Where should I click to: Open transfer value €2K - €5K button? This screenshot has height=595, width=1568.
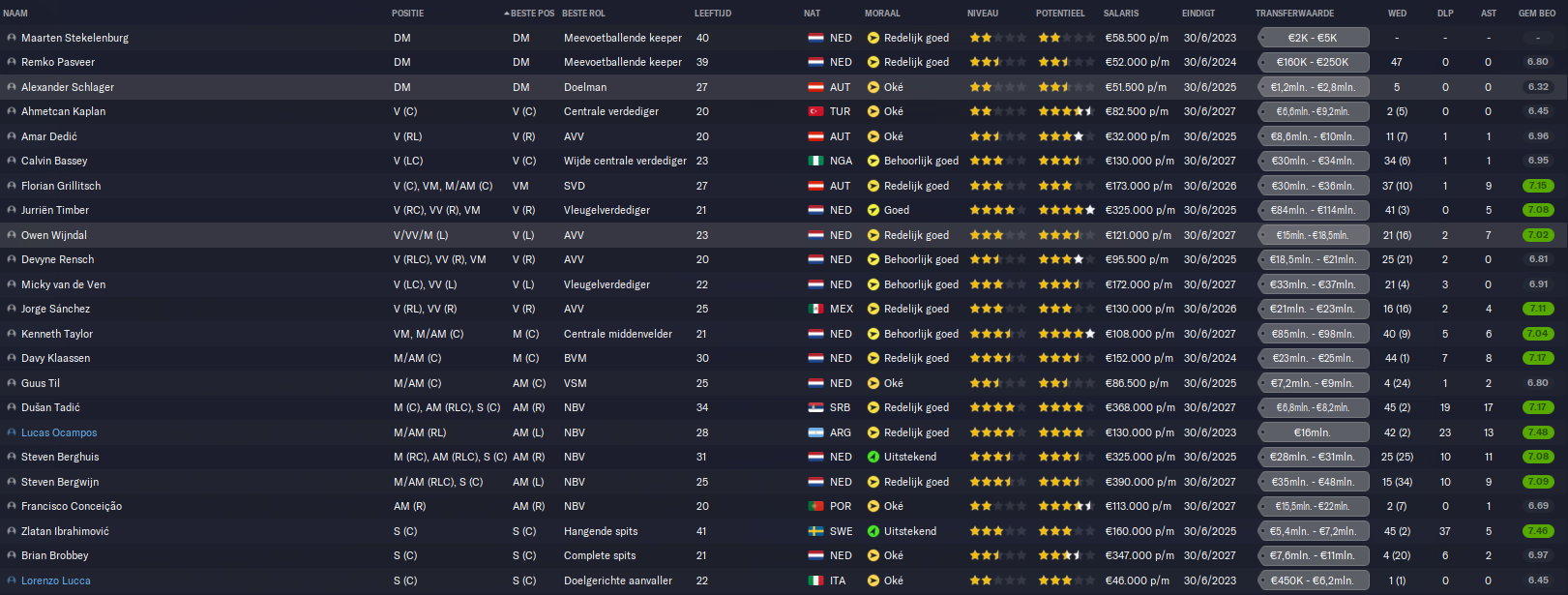tap(1313, 38)
